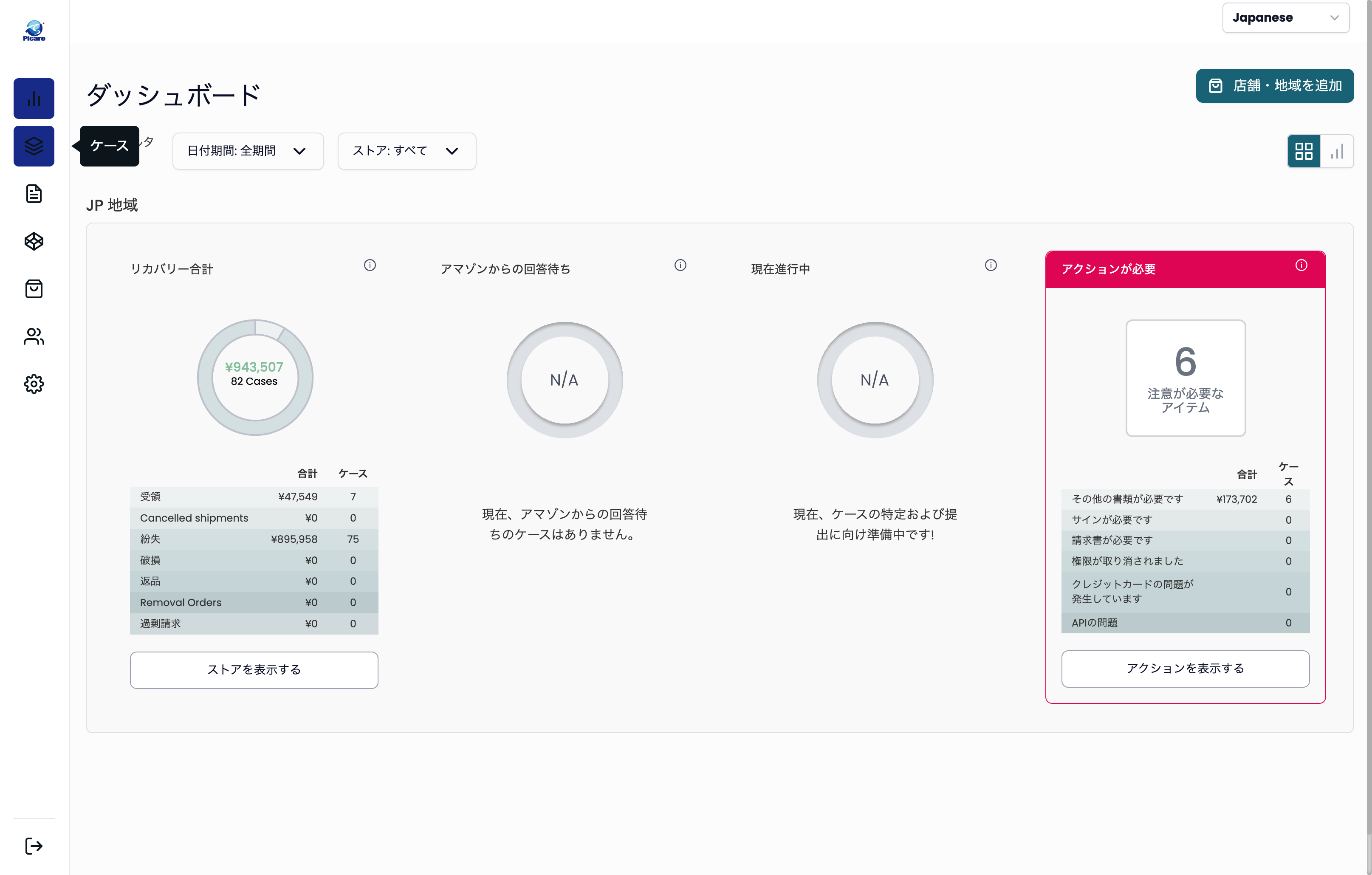
Task: Click the ダッシュボード page title
Action: (x=173, y=95)
